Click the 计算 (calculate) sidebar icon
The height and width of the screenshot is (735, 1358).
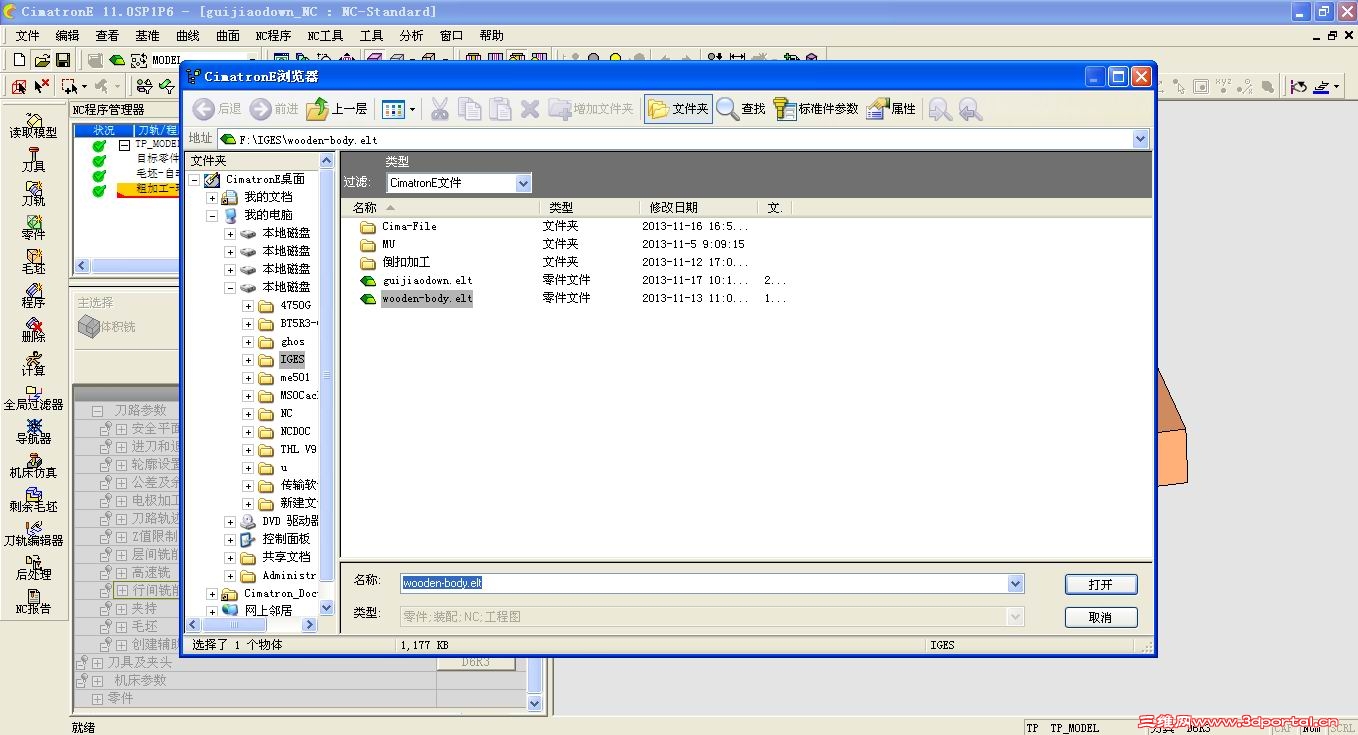click(x=33, y=363)
